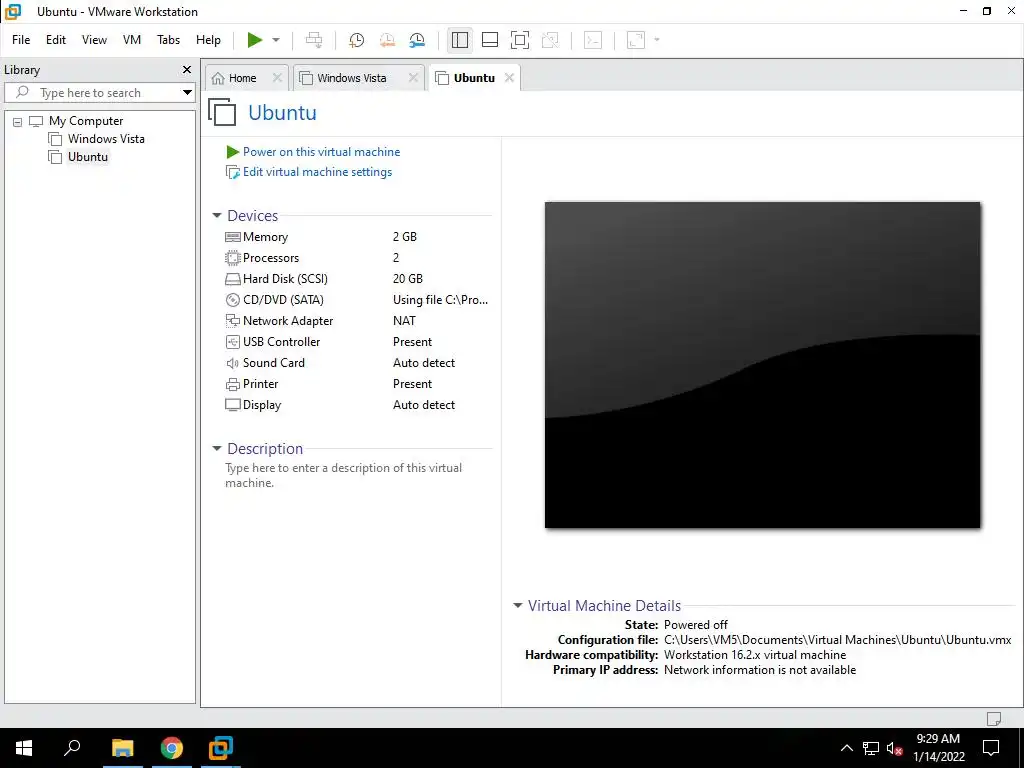Show hidden system tray icons

coord(846,748)
